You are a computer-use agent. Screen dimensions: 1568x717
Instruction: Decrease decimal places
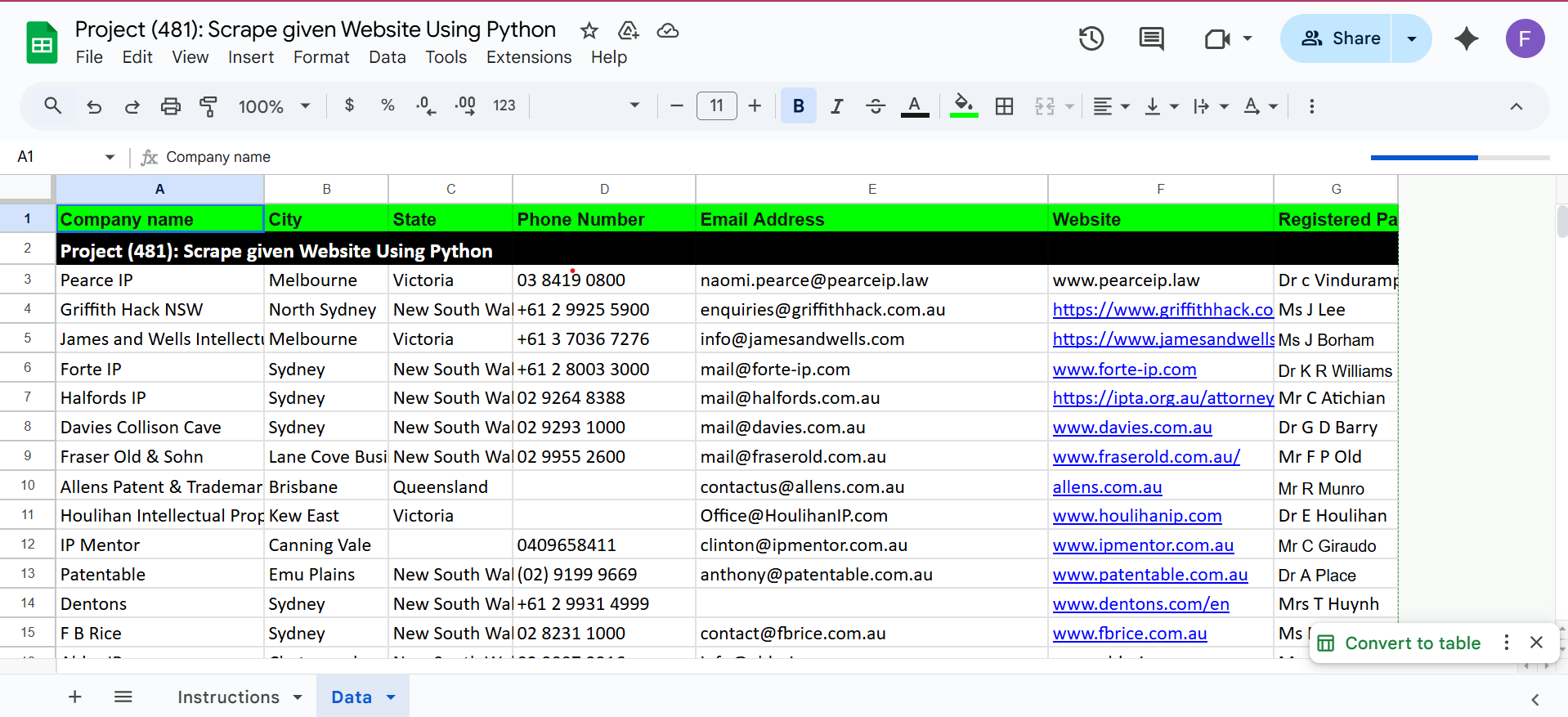[426, 105]
